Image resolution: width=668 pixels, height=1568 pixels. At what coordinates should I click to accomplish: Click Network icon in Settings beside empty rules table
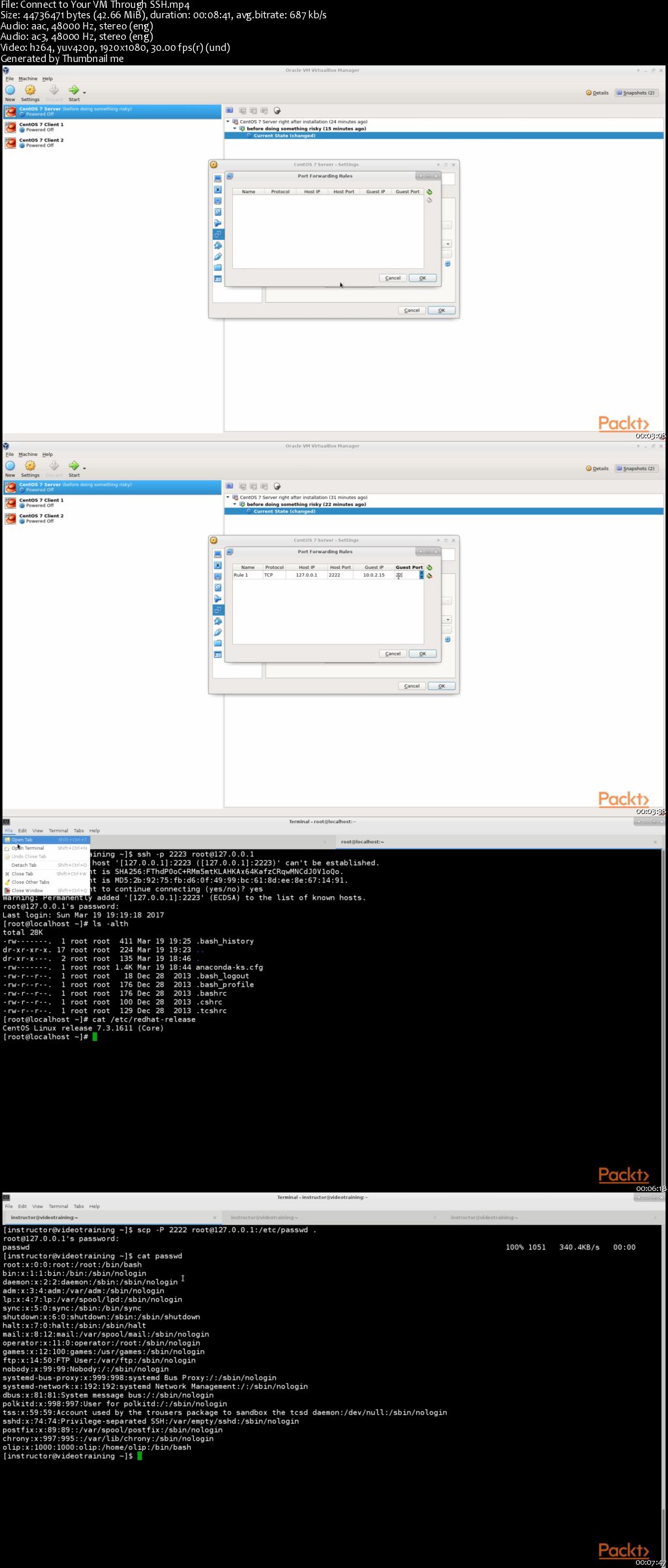pyautogui.click(x=218, y=234)
